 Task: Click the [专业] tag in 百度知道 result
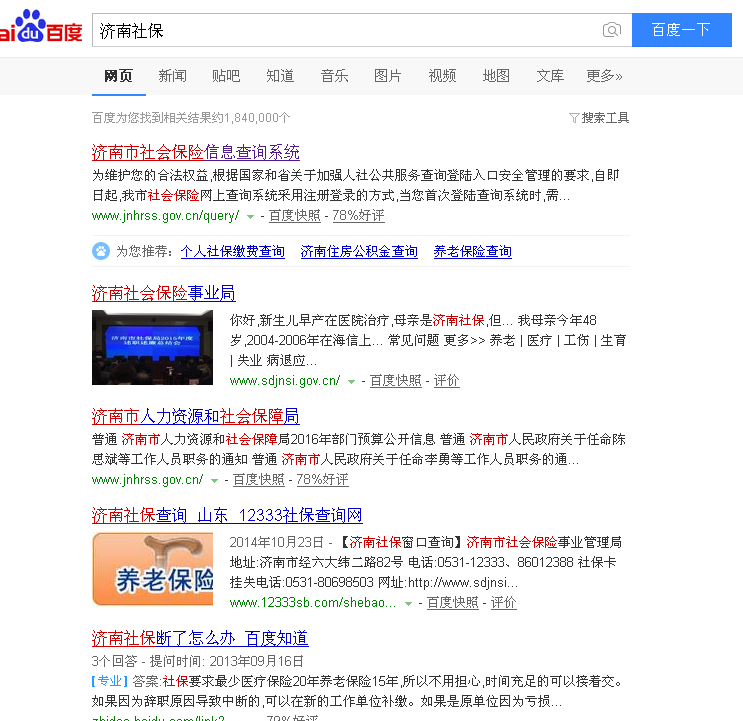click(109, 681)
